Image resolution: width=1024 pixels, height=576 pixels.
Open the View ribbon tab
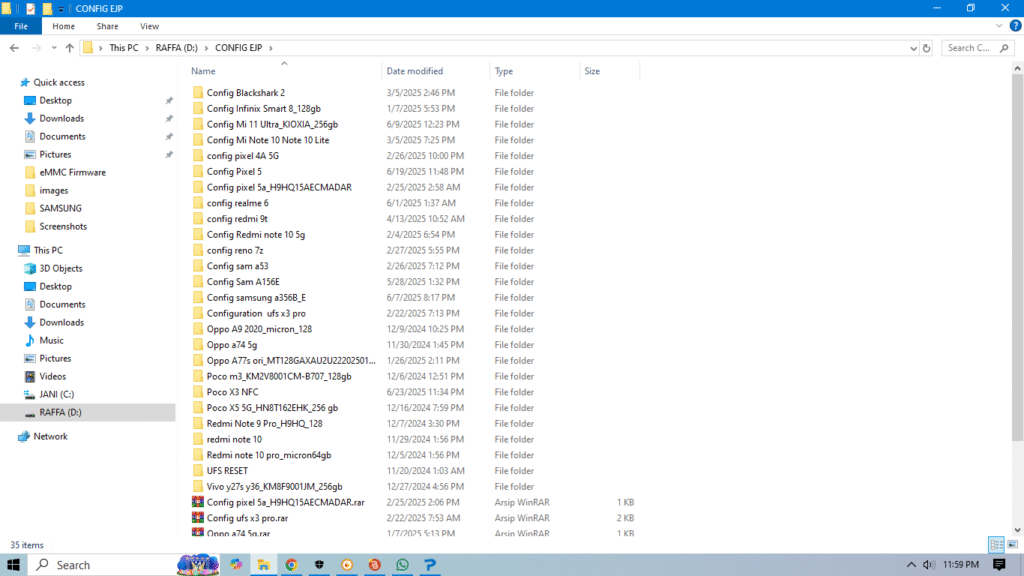pyautogui.click(x=149, y=26)
